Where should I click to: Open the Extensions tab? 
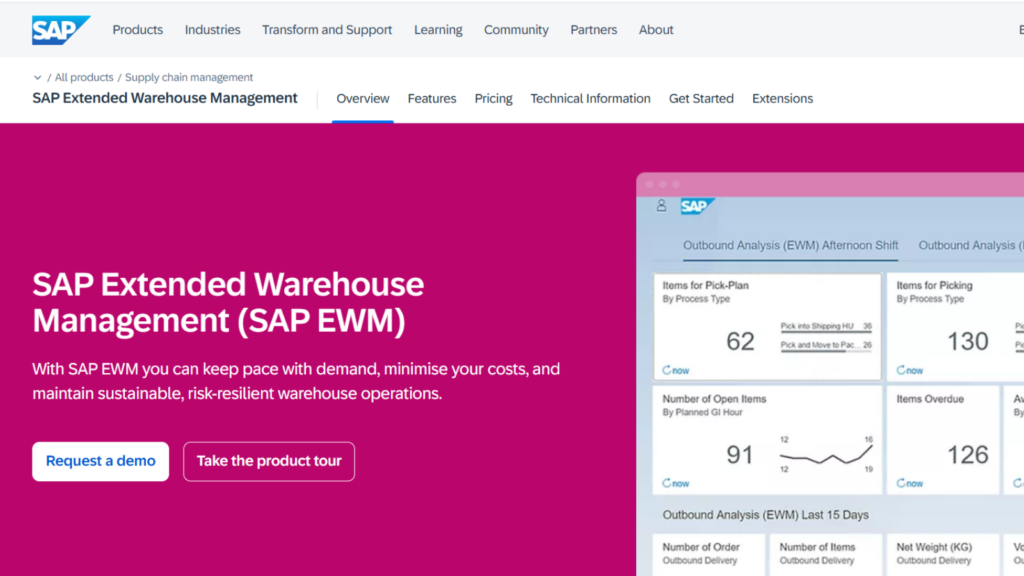coord(782,99)
